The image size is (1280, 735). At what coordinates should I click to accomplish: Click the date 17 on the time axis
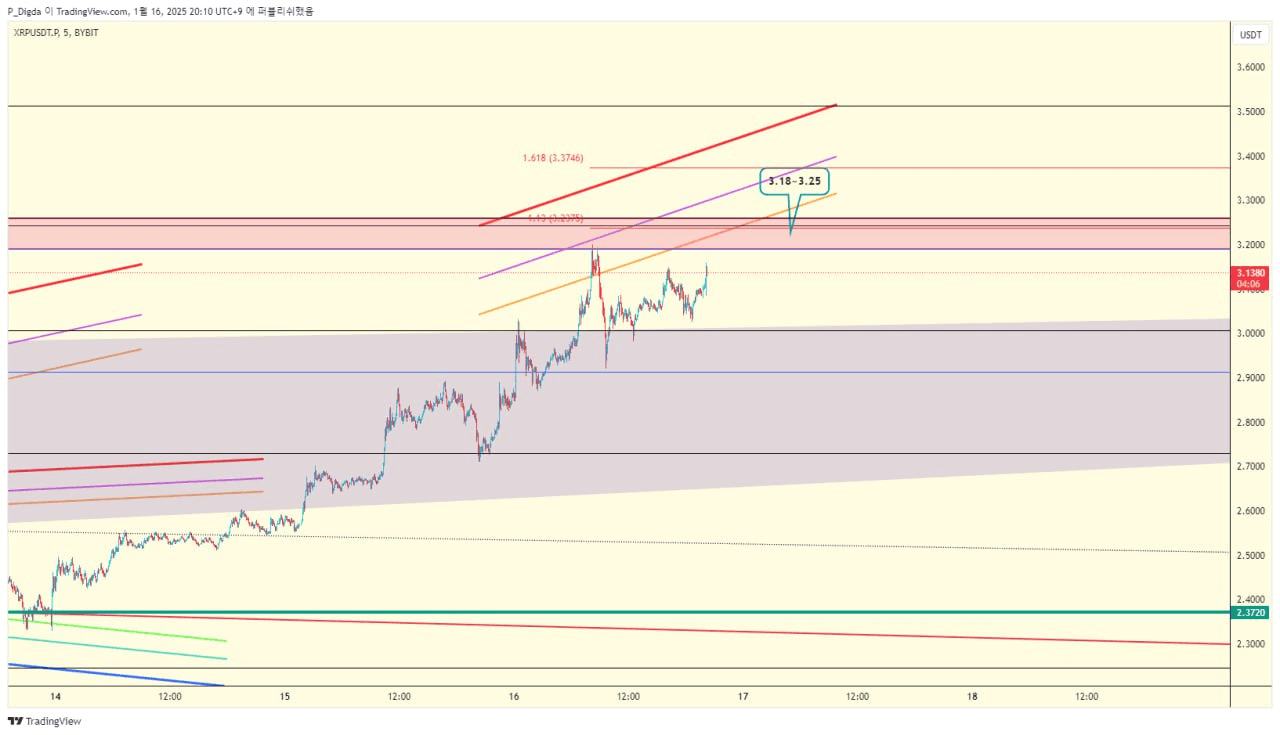(743, 696)
